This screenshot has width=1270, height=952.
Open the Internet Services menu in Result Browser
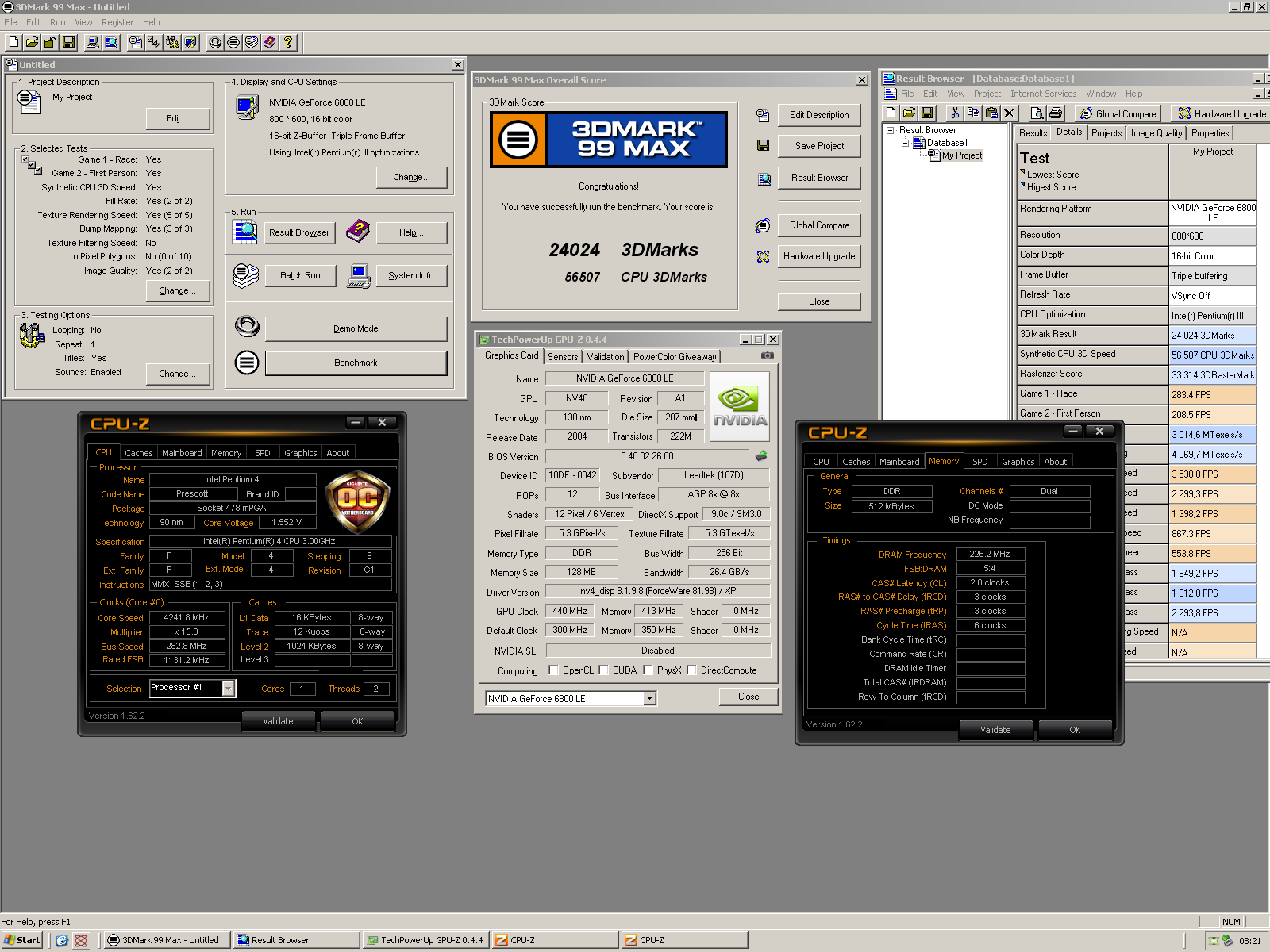point(1043,94)
